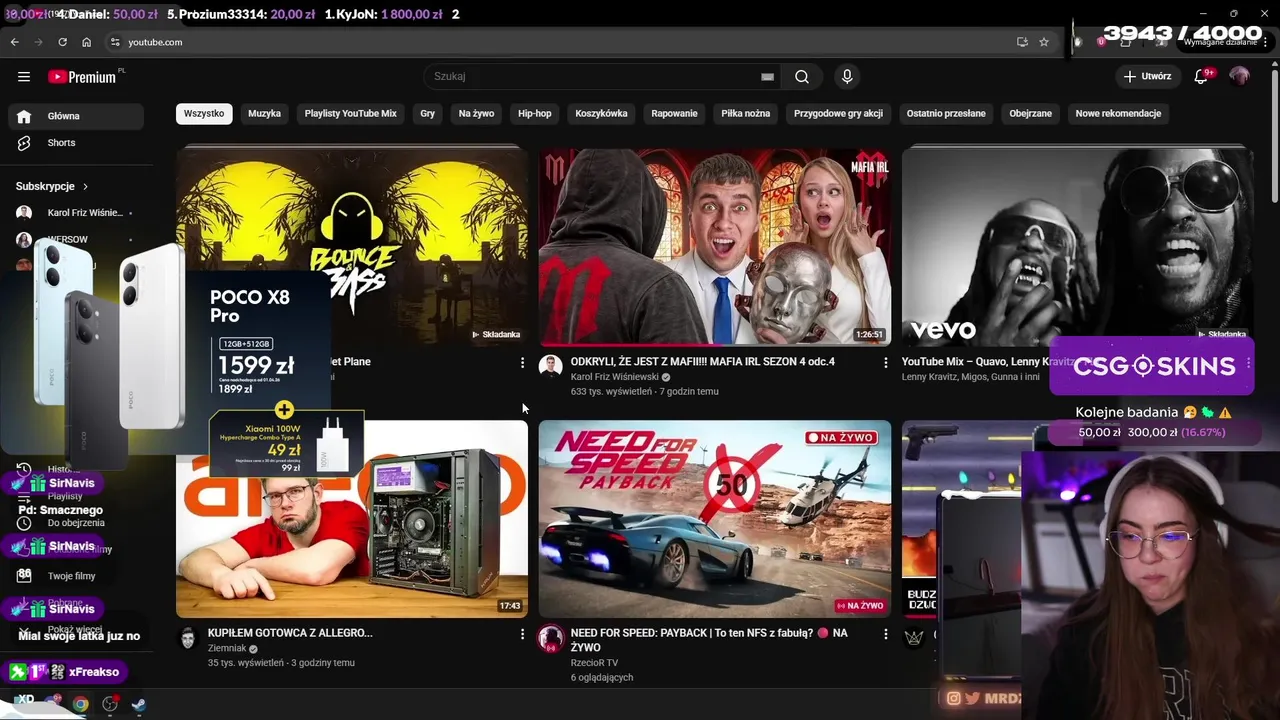Select the Wszystko filter chip

click(x=204, y=114)
